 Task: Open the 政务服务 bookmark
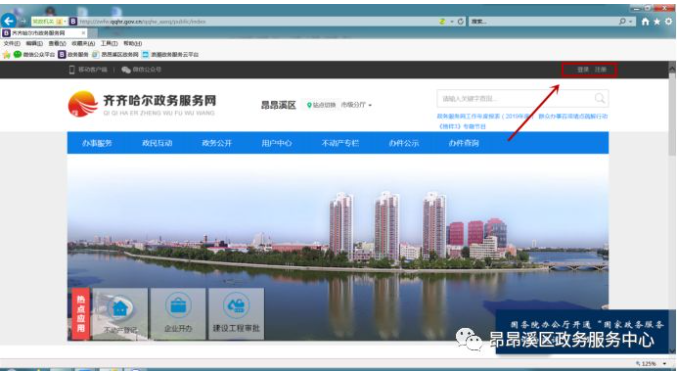tap(73, 55)
